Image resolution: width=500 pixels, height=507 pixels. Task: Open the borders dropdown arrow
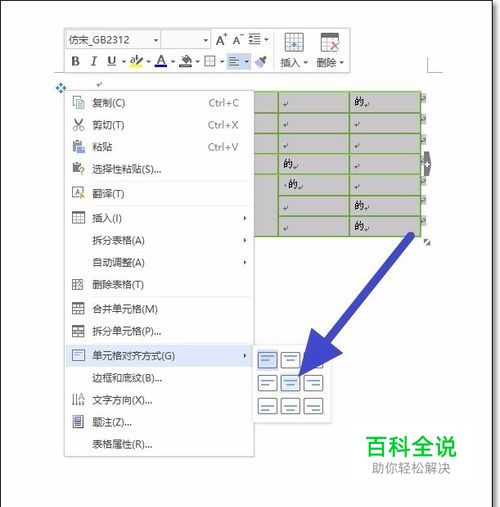tap(222, 62)
